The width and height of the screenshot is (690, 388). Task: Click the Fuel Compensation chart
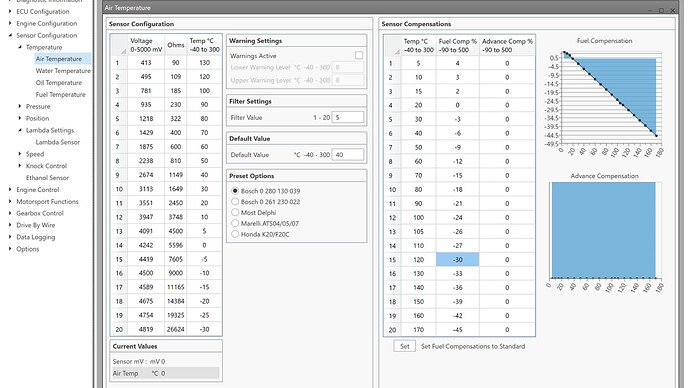pos(604,97)
